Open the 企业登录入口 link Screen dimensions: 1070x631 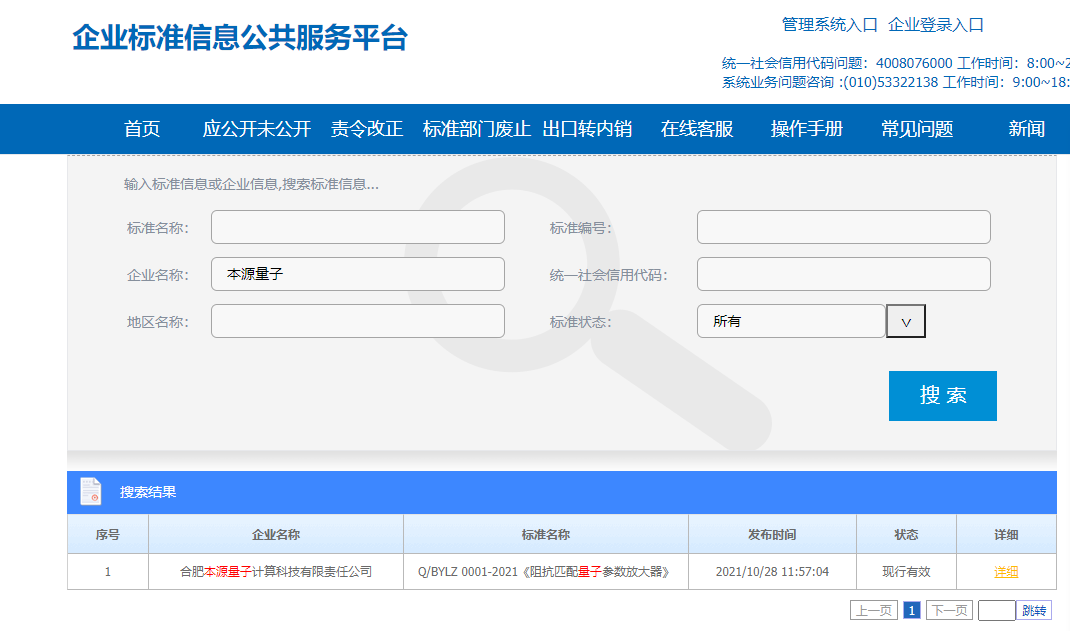(936, 25)
